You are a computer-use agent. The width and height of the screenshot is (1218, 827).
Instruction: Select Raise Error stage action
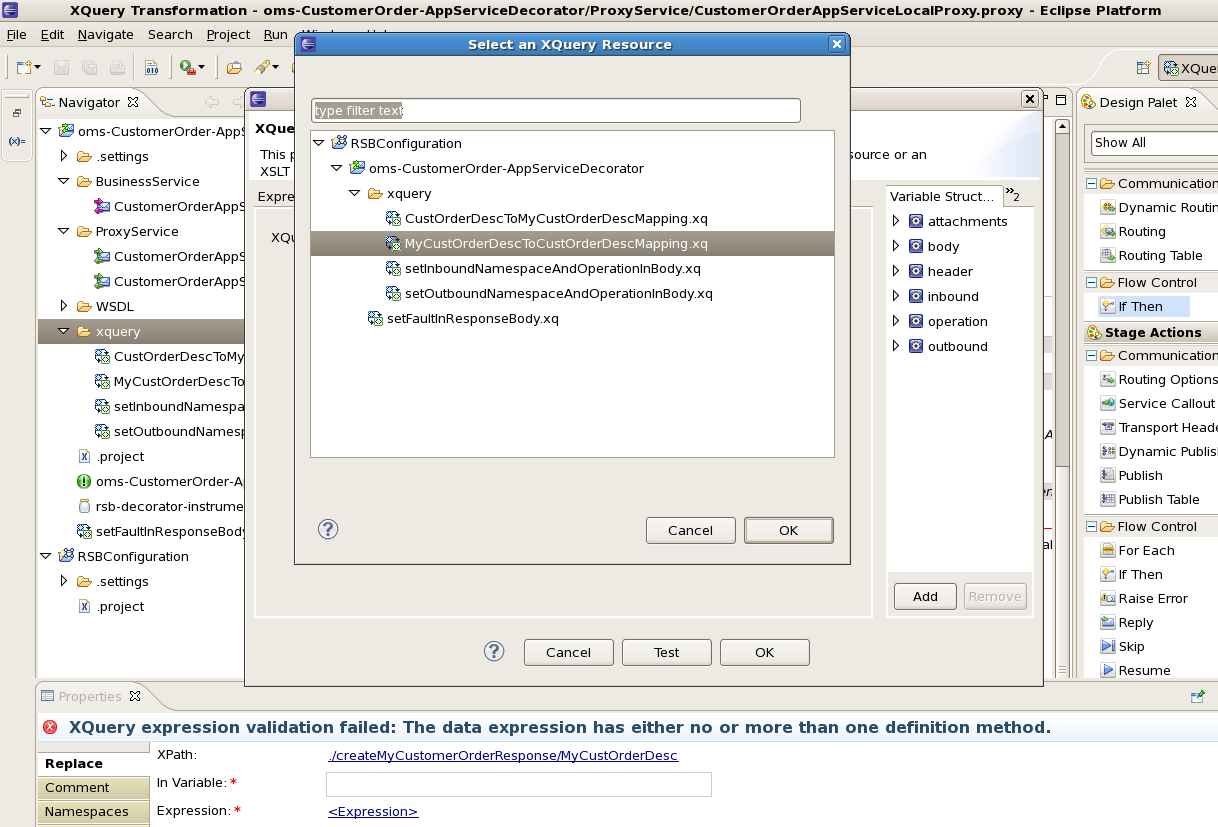pyautogui.click(x=1144, y=598)
